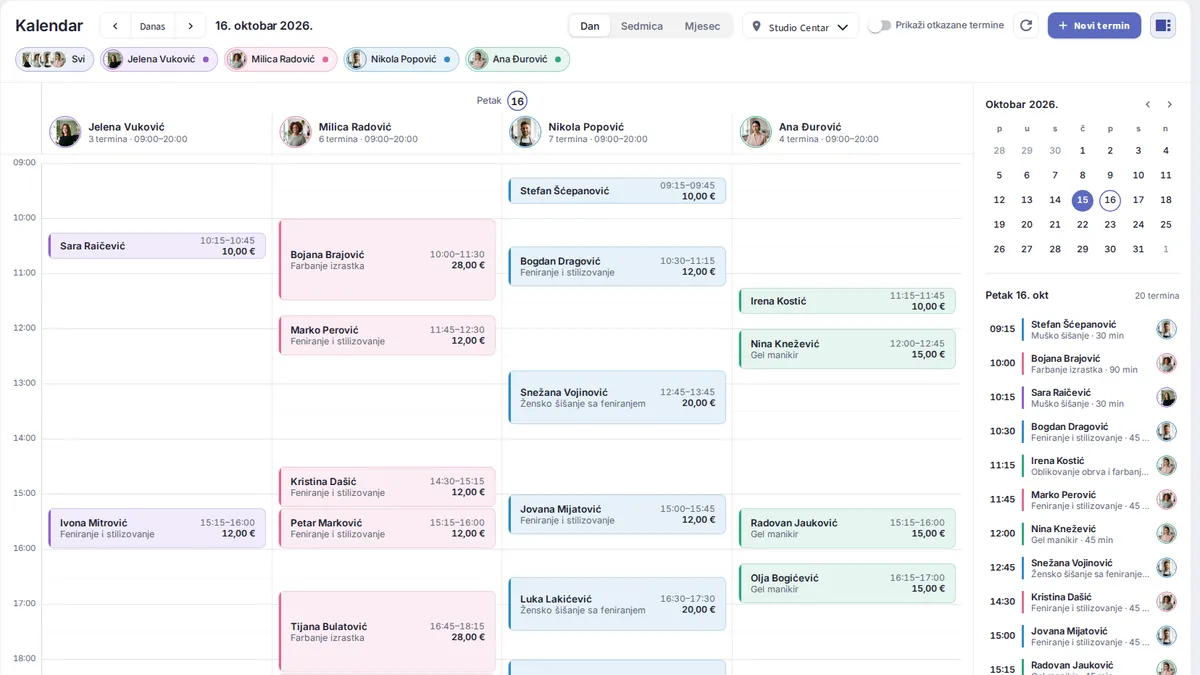
Task: Toggle Jelena Vuković staff filter chip
Action: pyautogui.click(x=159, y=60)
